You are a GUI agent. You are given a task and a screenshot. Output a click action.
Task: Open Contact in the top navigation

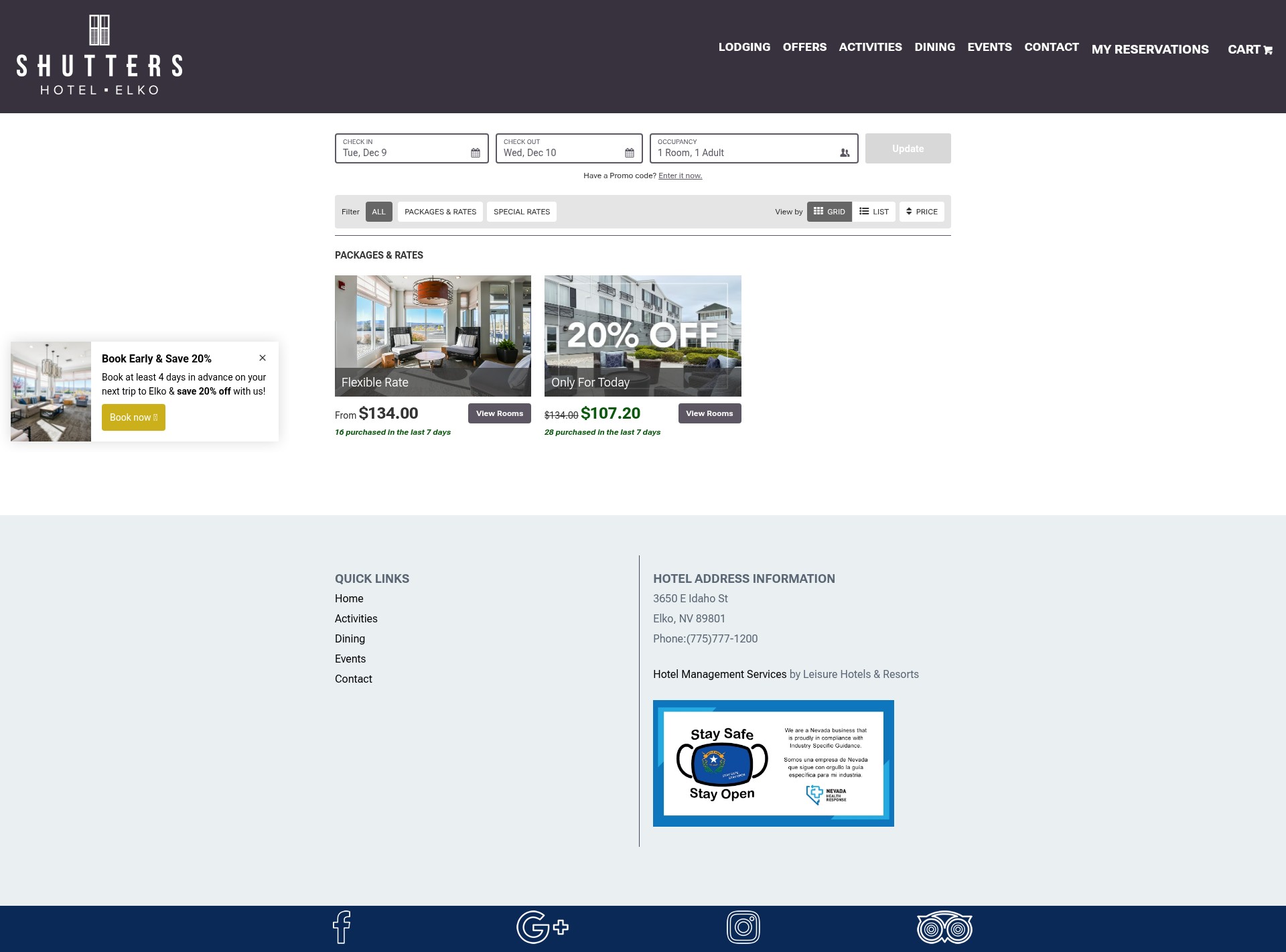(1051, 47)
